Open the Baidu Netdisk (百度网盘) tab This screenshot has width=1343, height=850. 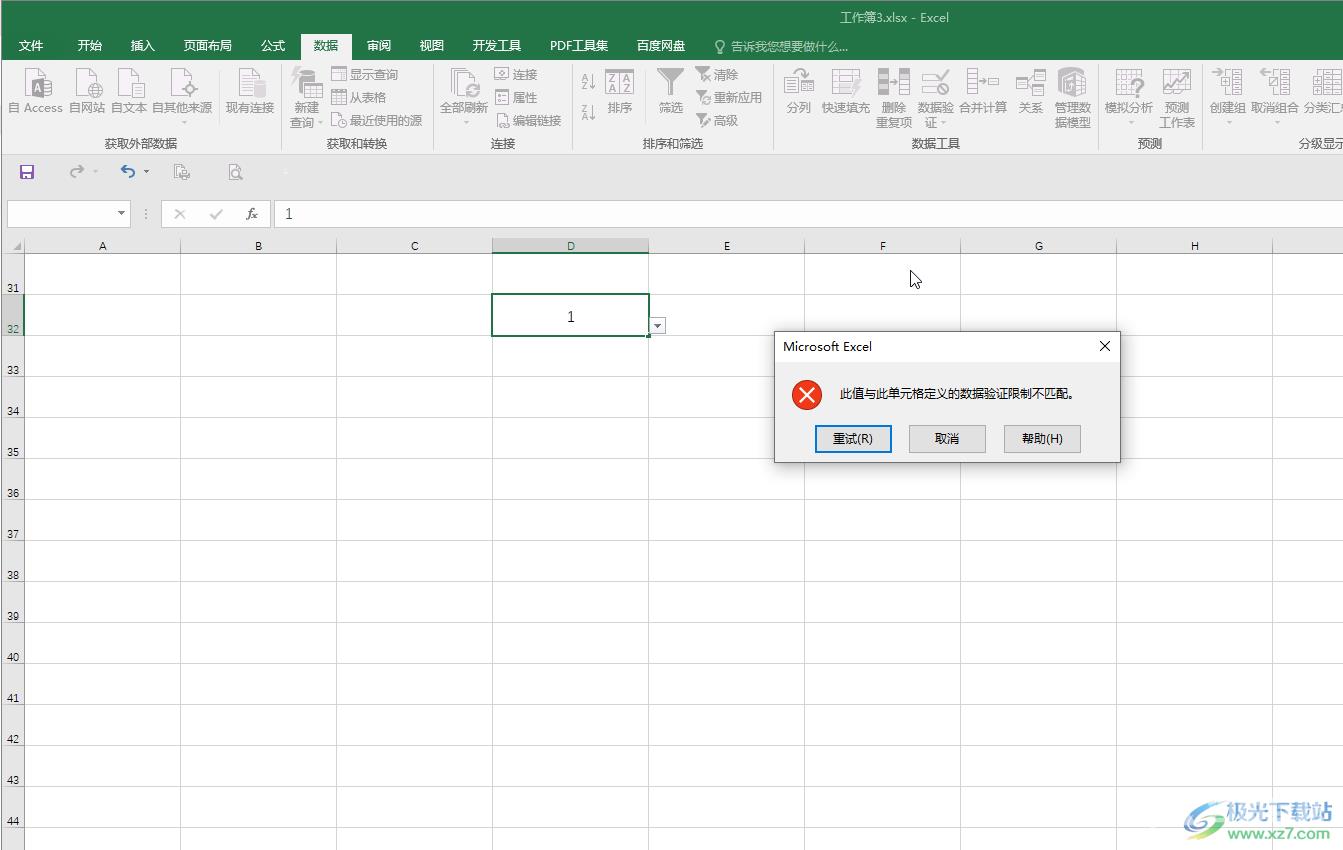click(x=661, y=46)
